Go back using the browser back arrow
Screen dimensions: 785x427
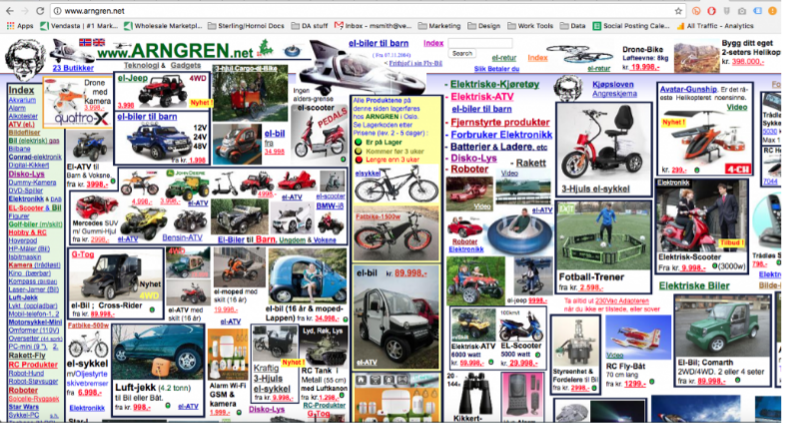click(10, 11)
